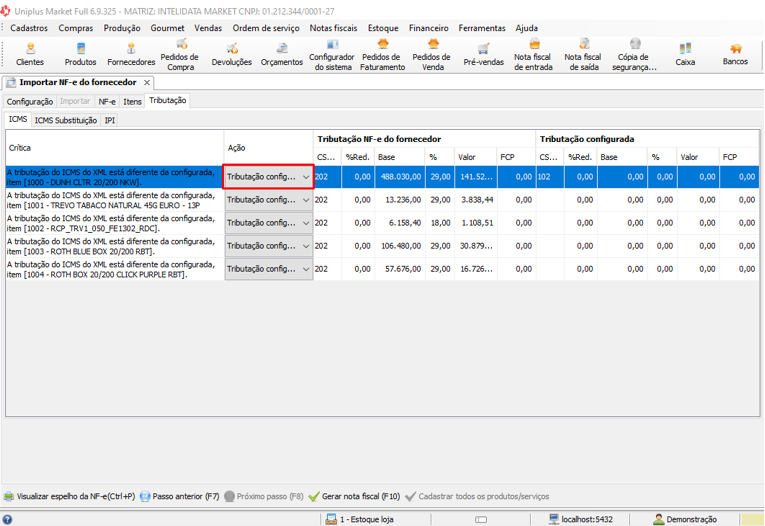
Task: Click the Crítica column header
Action: 115,148
